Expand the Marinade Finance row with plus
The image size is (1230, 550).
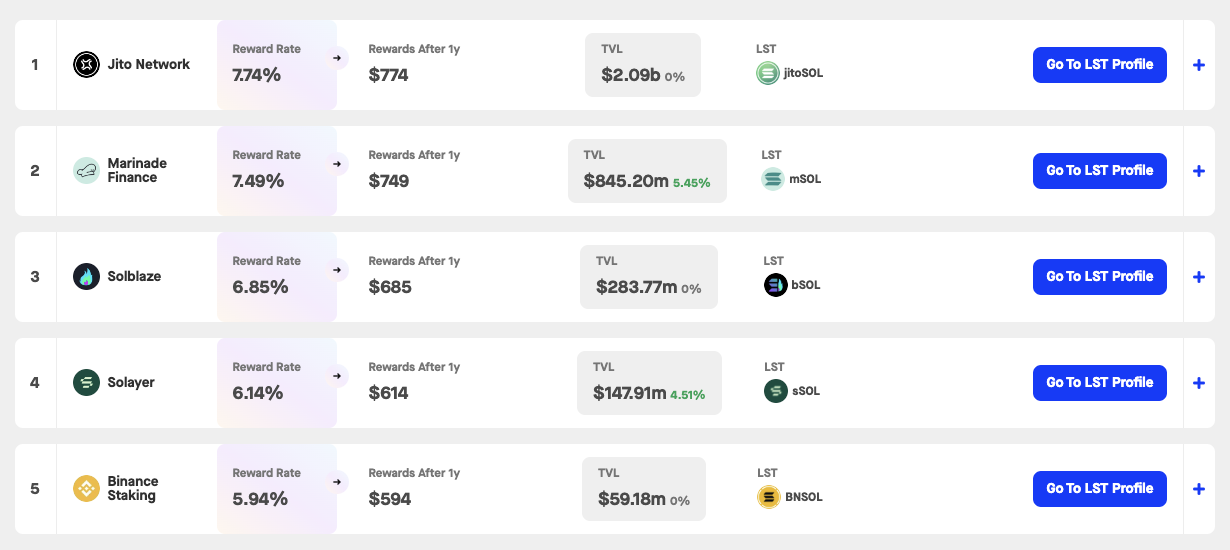click(x=1199, y=171)
